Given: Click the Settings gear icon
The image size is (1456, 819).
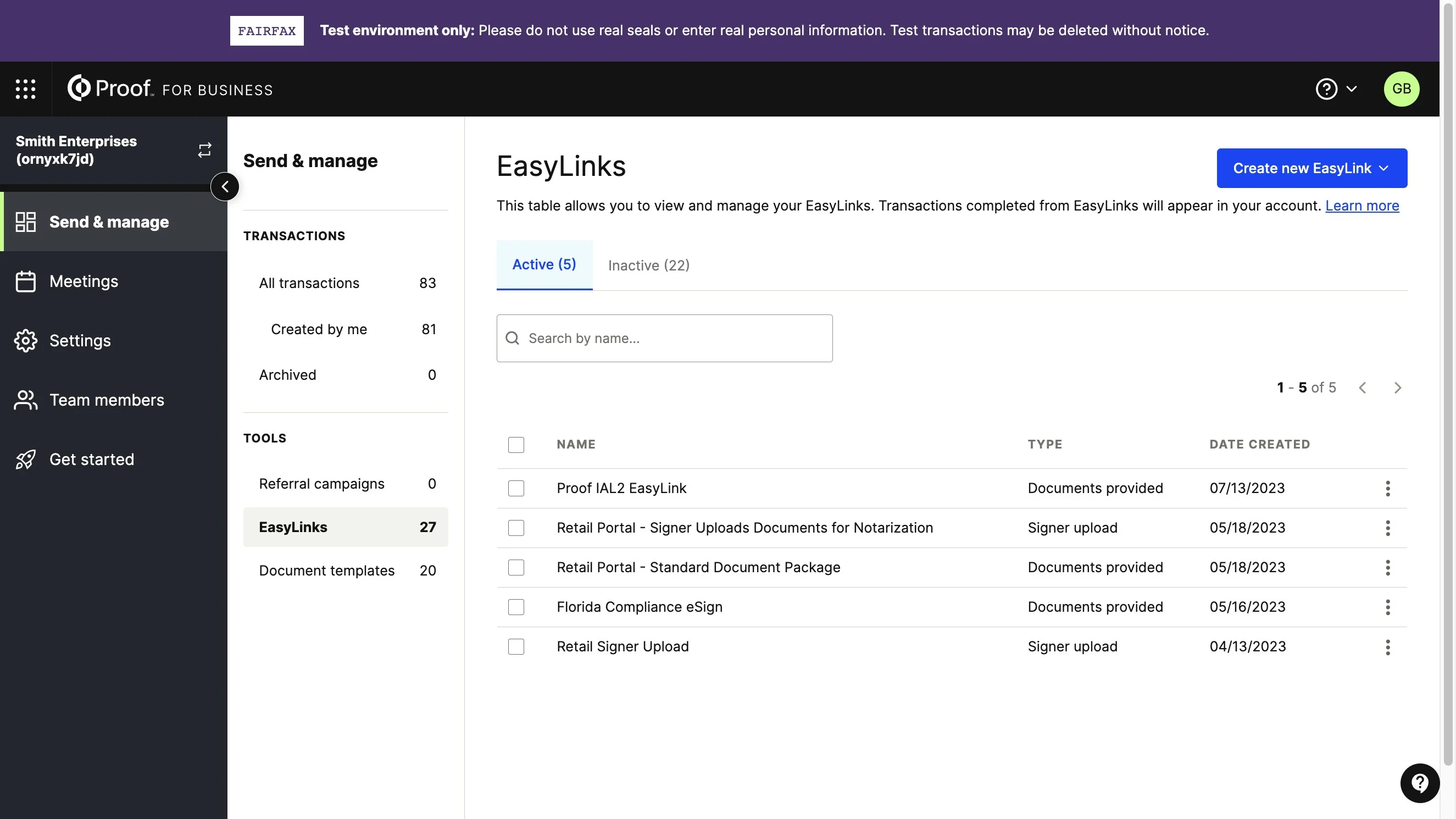Looking at the screenshot, I should pyautogui.click(x=25, y=340).
